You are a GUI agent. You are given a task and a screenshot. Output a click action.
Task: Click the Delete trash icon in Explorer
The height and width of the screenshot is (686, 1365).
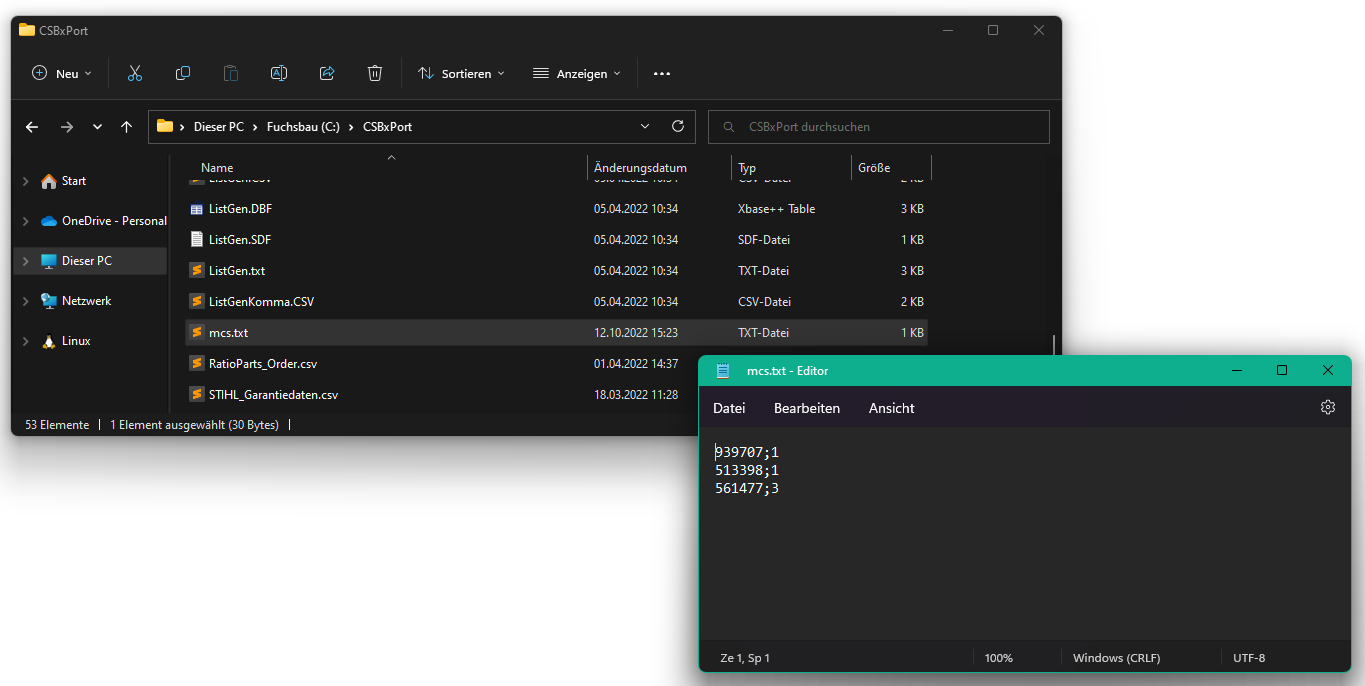375,73
